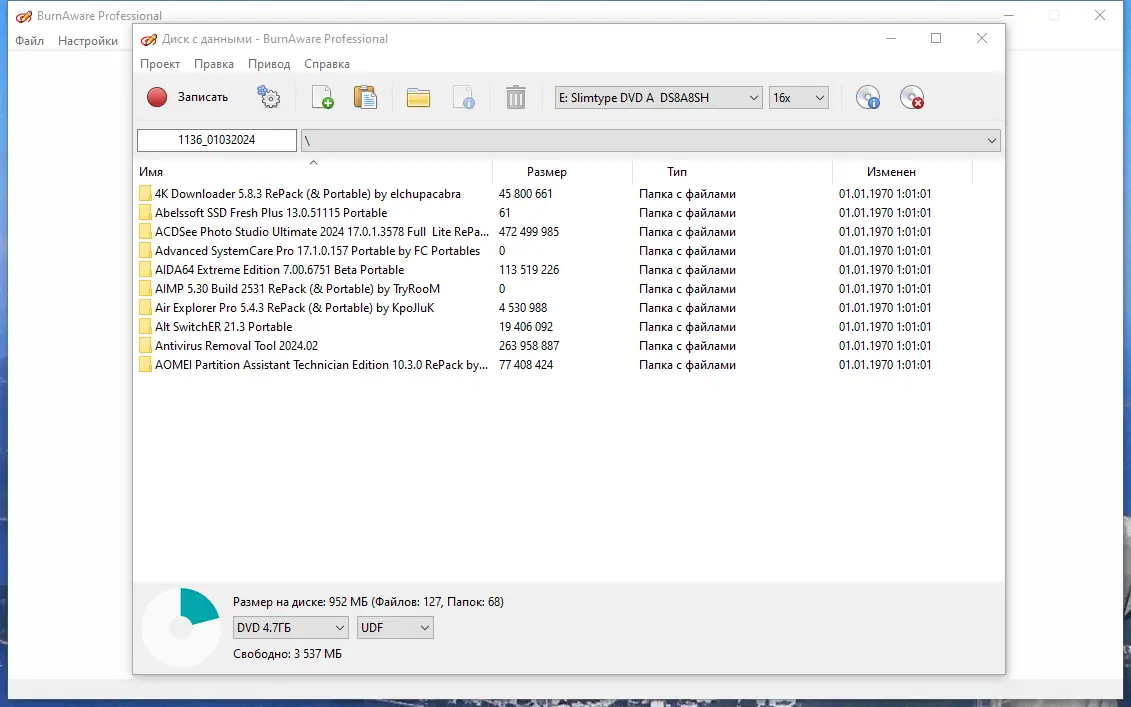The height and width of the screenshot is (707, 1131).
Task: Click size value 45 800 661
Action: click(525, 193)
